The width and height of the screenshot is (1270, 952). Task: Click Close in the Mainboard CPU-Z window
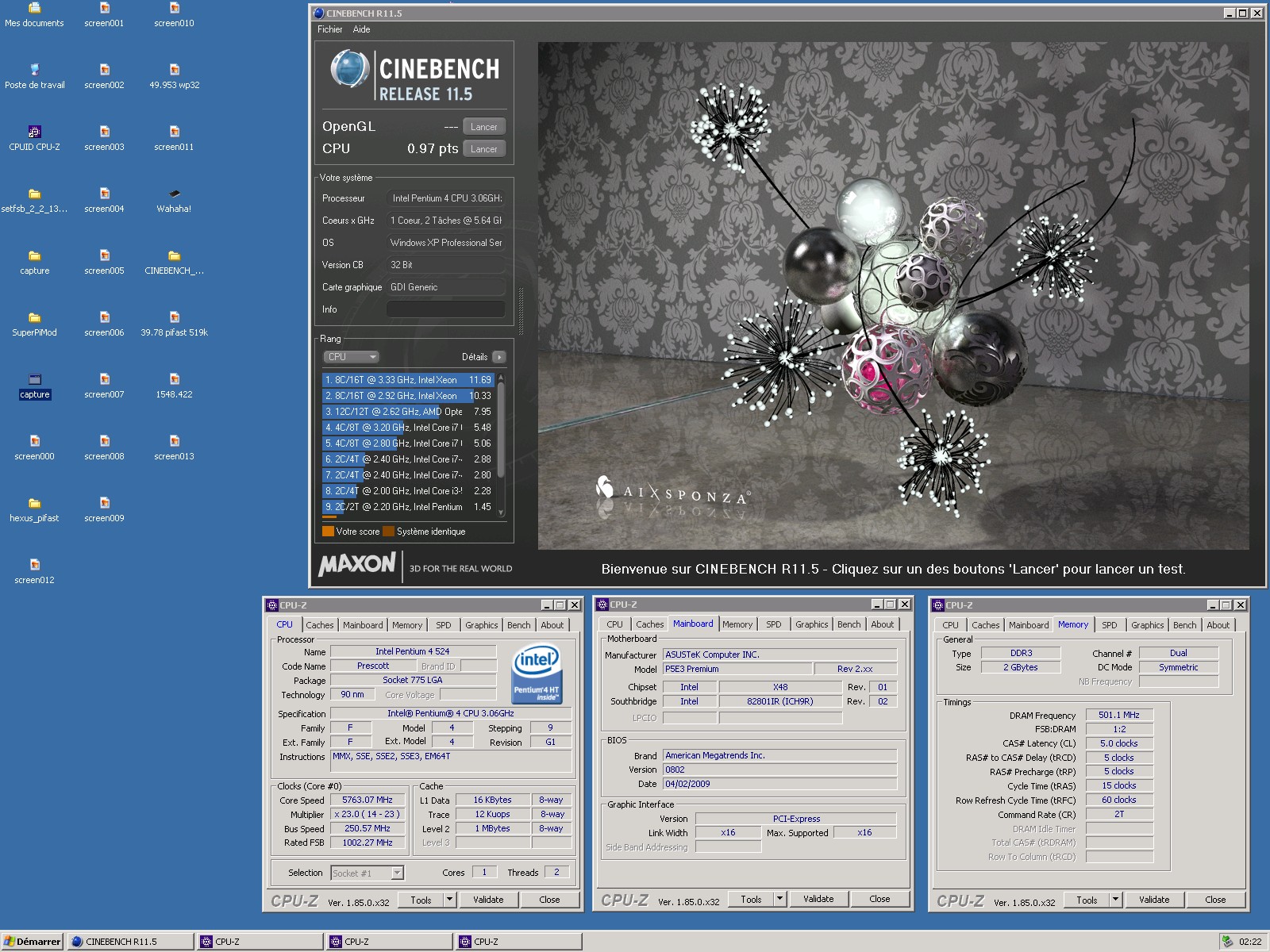879,899
